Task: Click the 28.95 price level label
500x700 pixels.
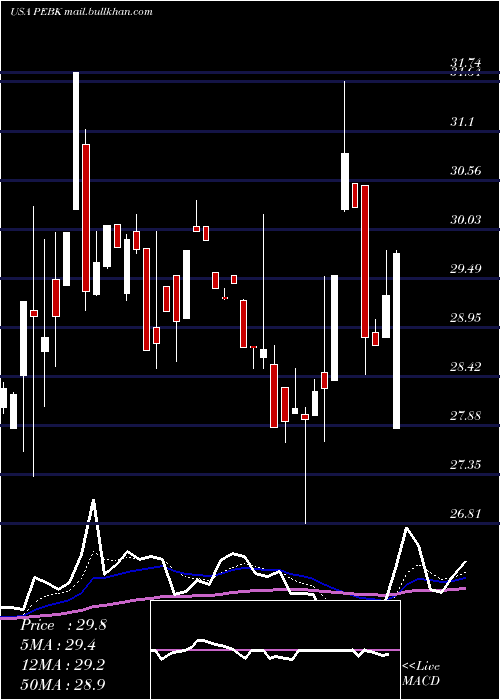Action: tap(466, 318)
